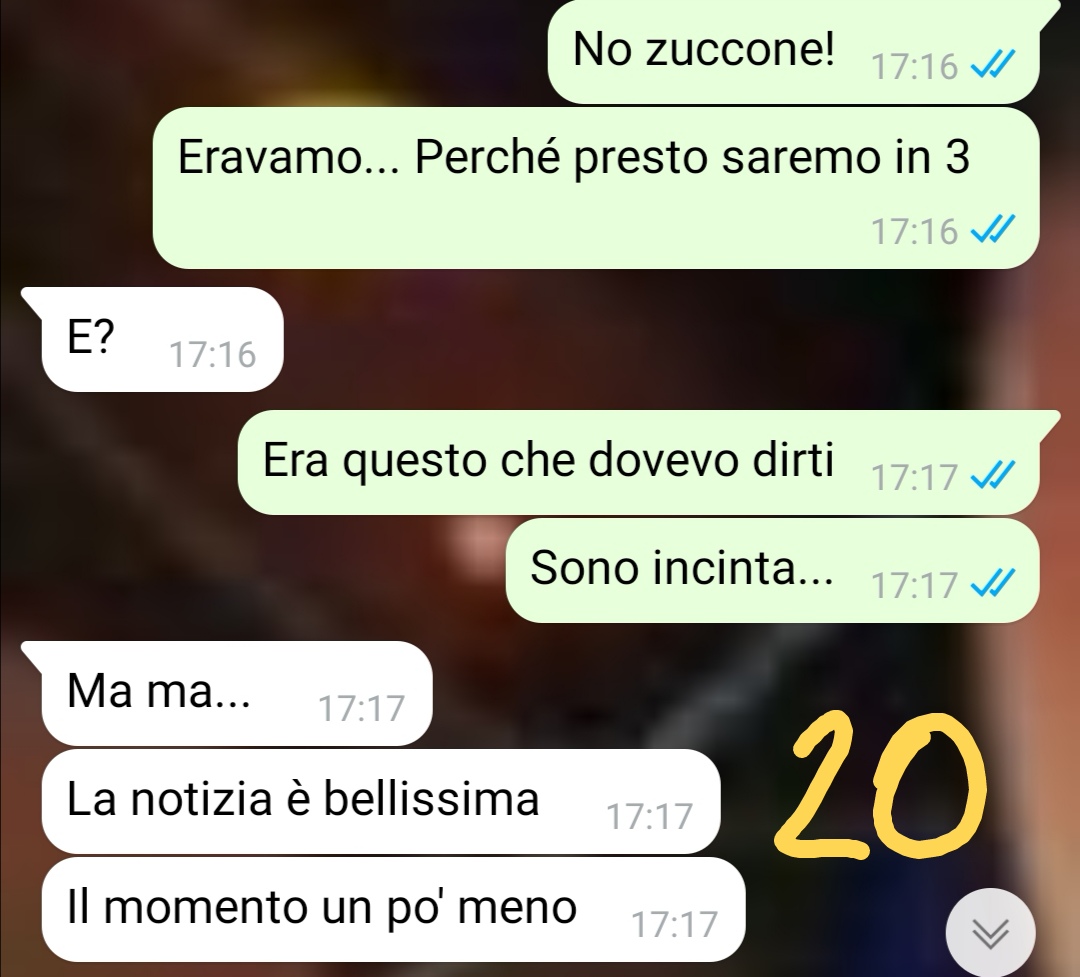This screenshot has height=977, width=1080.
Task: Select the 'Sono incinta...' message
Action: (x=772, y=570)
